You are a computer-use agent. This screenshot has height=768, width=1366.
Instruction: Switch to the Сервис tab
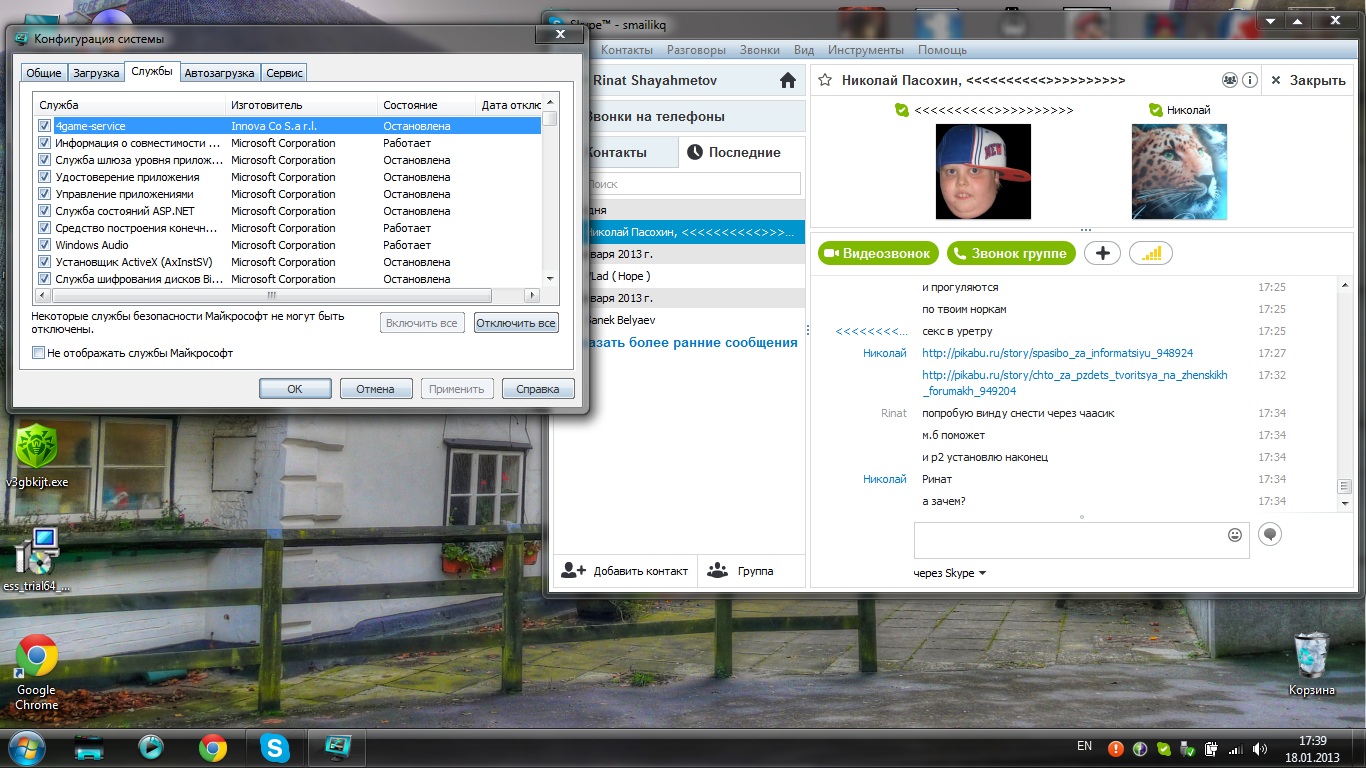click(285, 73)
